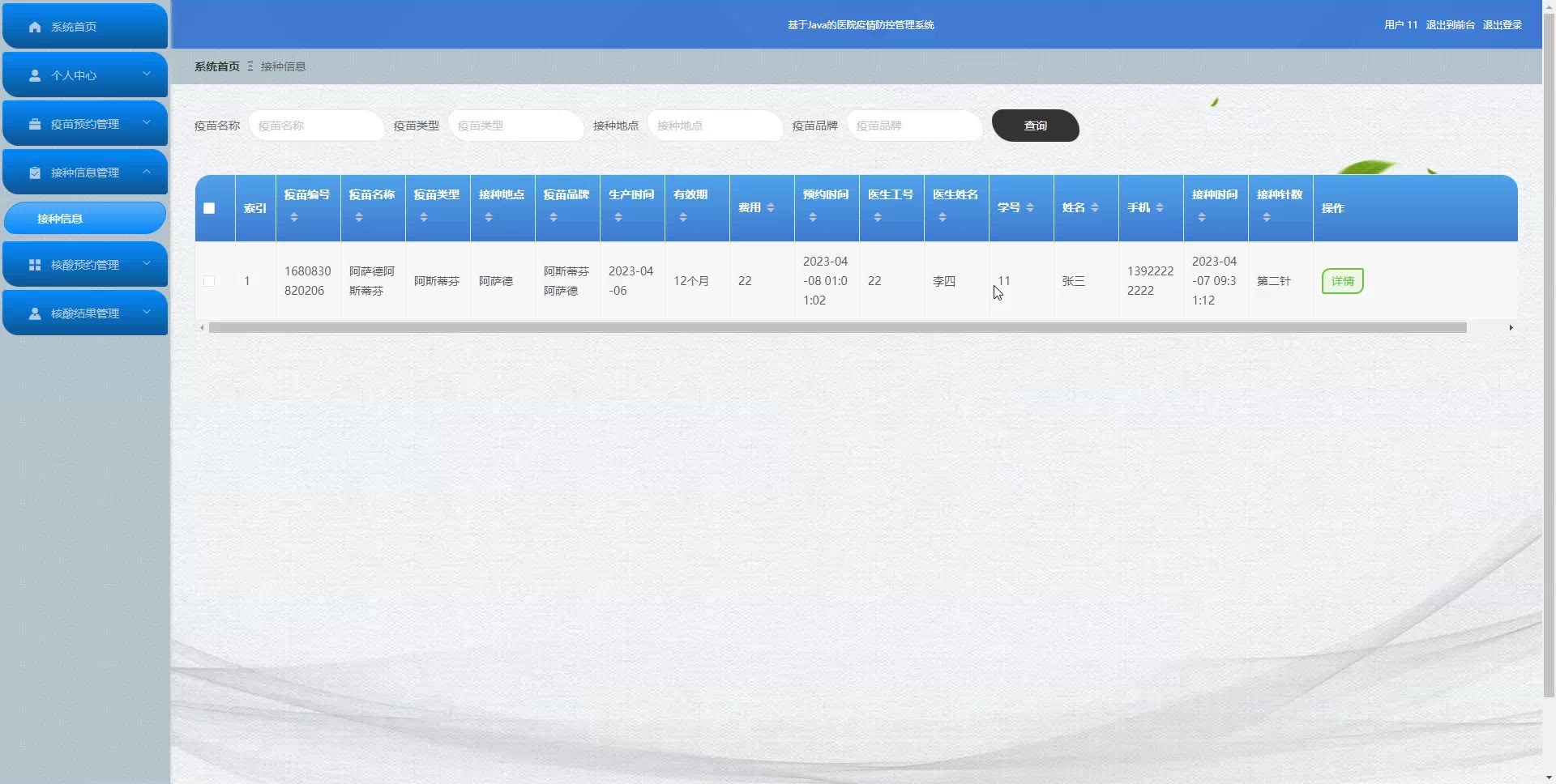Click the 13922222222 phone cell

click(x=1151, y=281)
